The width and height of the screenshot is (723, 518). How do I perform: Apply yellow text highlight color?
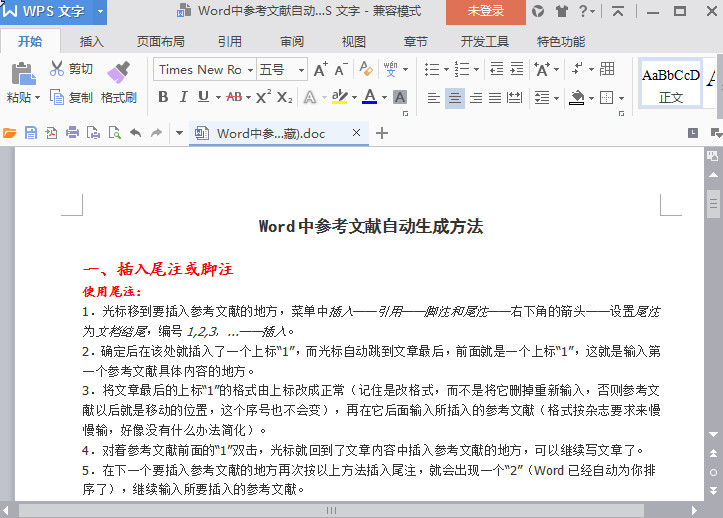tap(340, 97)
